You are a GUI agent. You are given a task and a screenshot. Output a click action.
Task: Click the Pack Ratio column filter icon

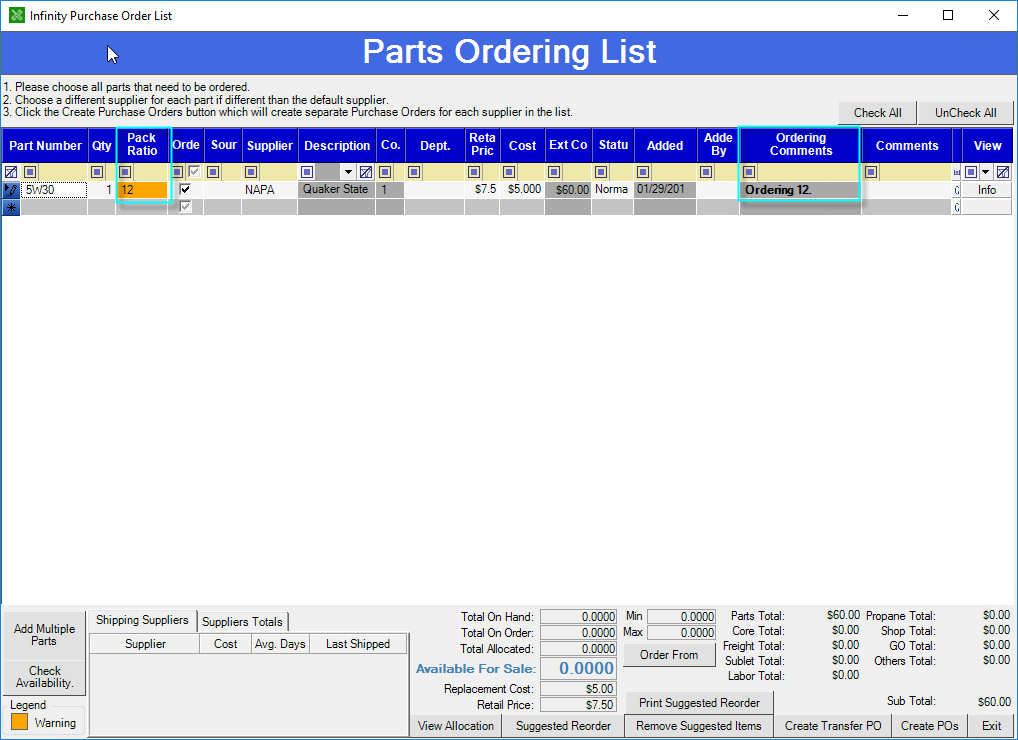[125, 172]
